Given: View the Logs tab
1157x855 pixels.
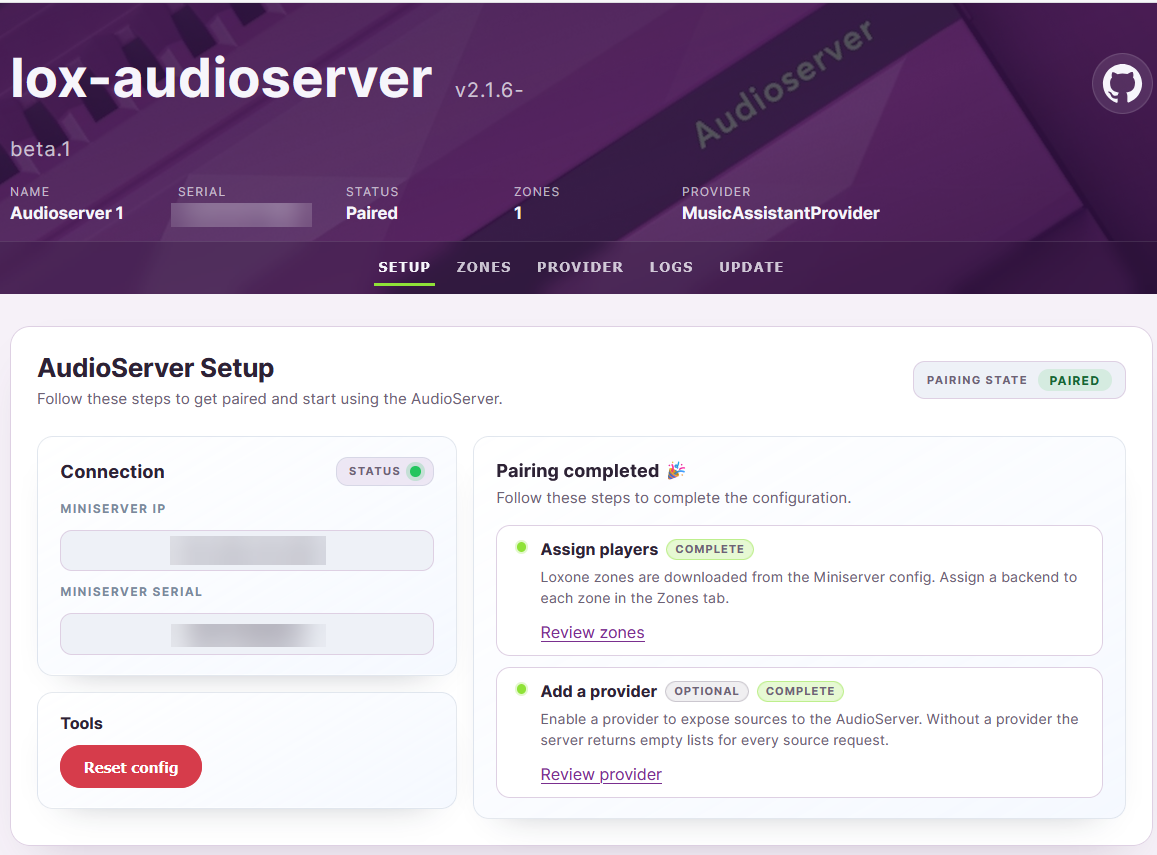Looking at the screenshot, I should click(x=671, y=267).
